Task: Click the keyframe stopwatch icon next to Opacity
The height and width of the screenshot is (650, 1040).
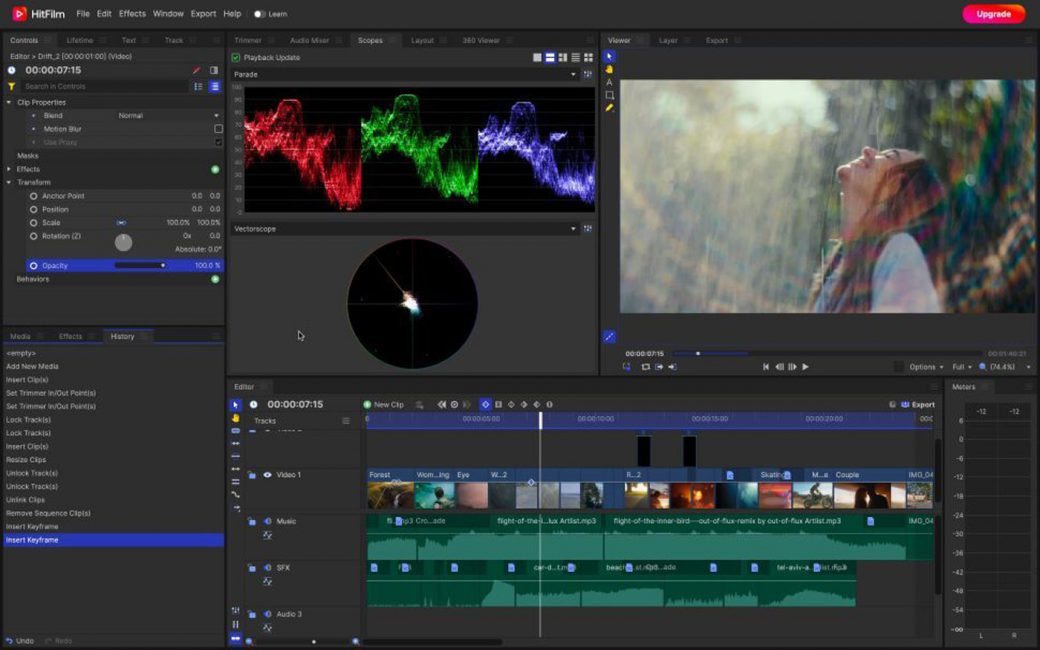Action: [x=33, y=265]
